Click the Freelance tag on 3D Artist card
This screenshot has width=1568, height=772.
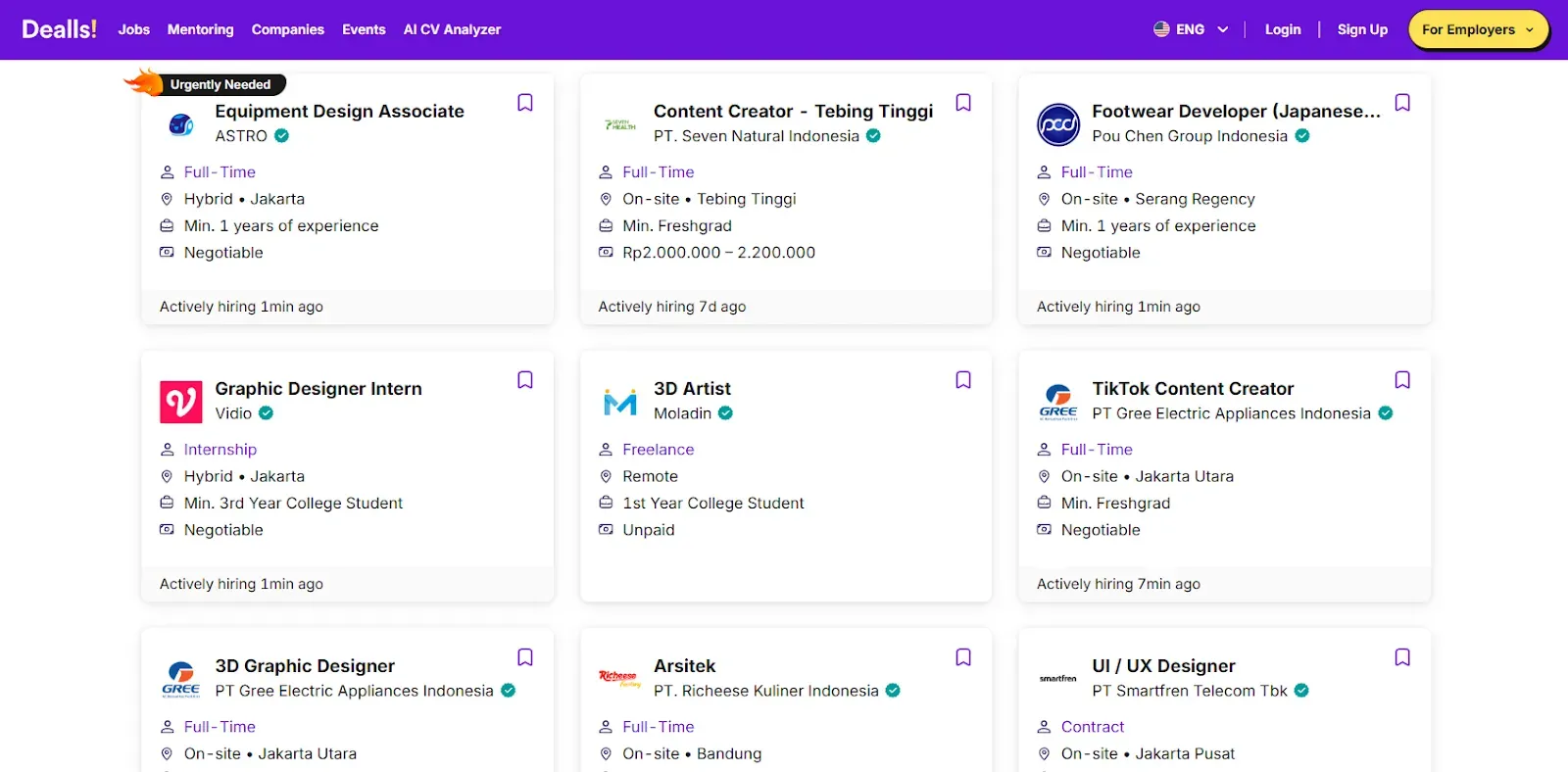(659, 450)
